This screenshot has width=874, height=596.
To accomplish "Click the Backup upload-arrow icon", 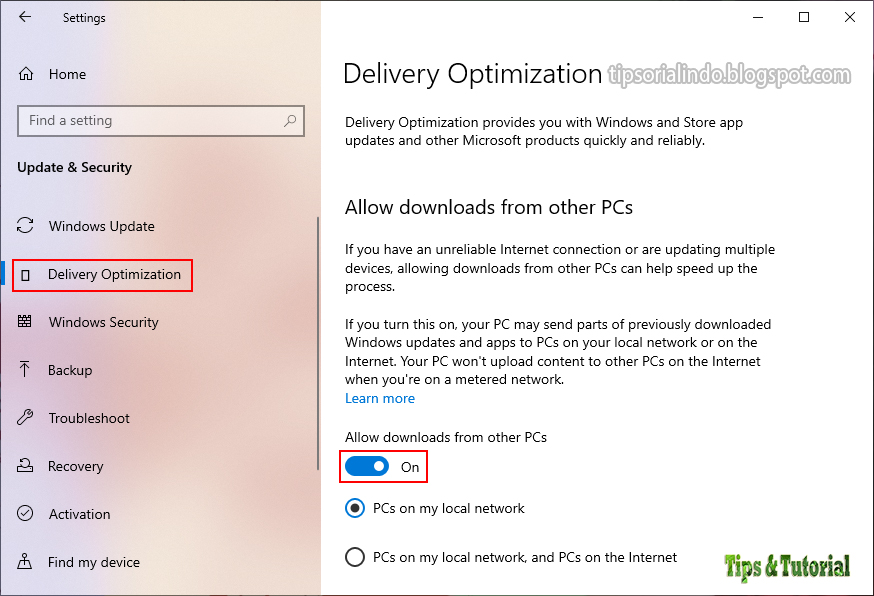I will coord(24,370).
